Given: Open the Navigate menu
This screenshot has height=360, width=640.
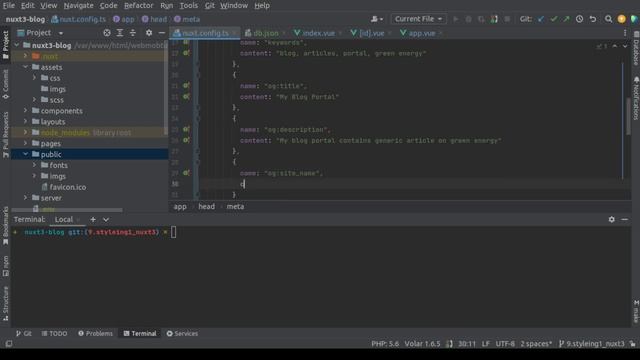Looking at the screenshot, I should point(78,5).
